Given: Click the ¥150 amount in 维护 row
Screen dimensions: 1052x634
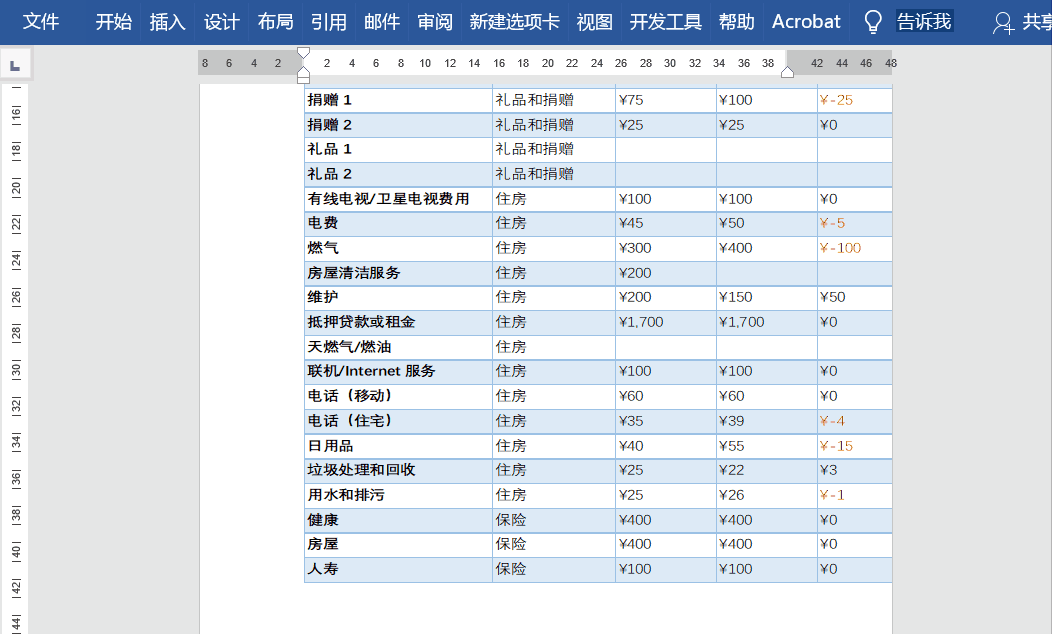Looking at the screenshot, I should tap(735, 297).
